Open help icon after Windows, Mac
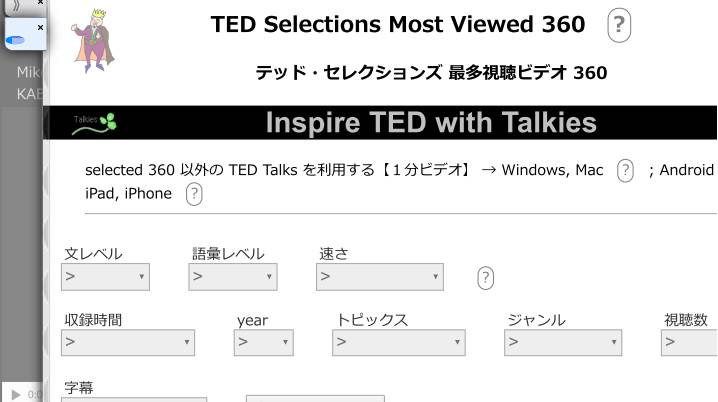The width and height of the screenshot is (718, 402). click(x=625, y=170)
